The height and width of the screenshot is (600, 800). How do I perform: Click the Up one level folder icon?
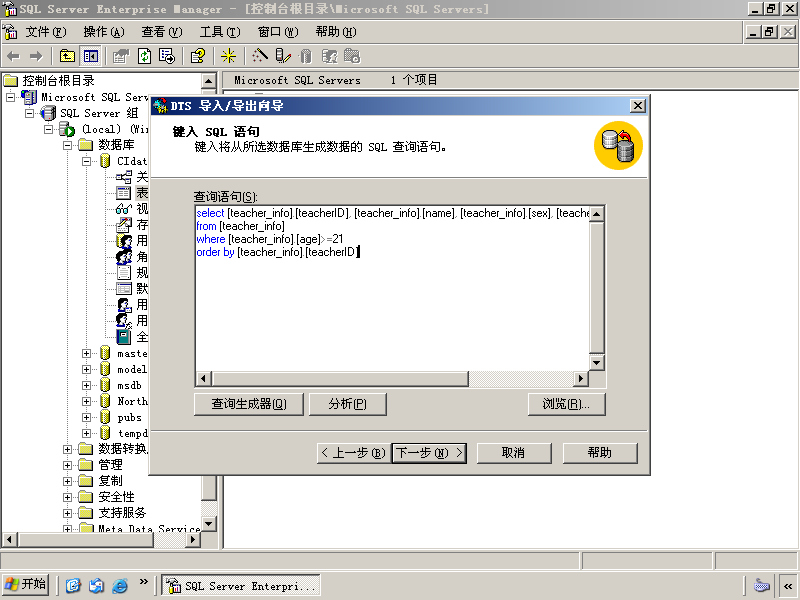(67, 56)
